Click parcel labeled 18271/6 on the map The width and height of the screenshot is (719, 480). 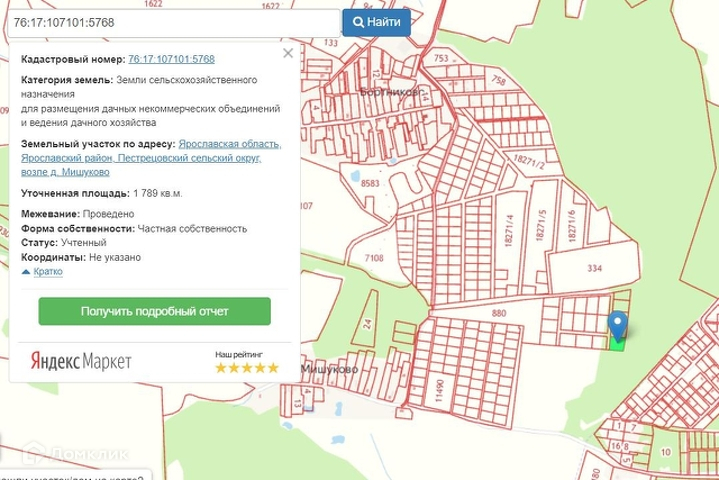click(x=571, y=226)
